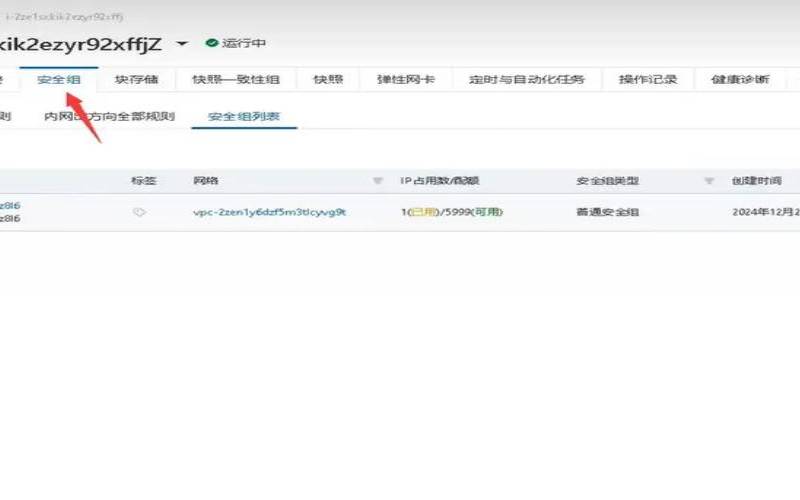Click the 普通安全组 cell
This screenshot has width=800, height=500.
(608, 212)
